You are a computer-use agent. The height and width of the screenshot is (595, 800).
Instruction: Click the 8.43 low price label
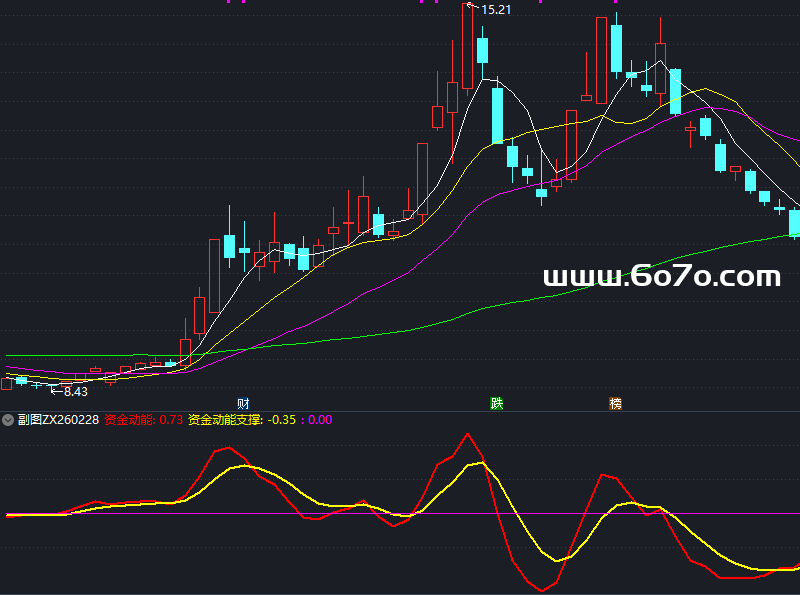click(75, 391)
